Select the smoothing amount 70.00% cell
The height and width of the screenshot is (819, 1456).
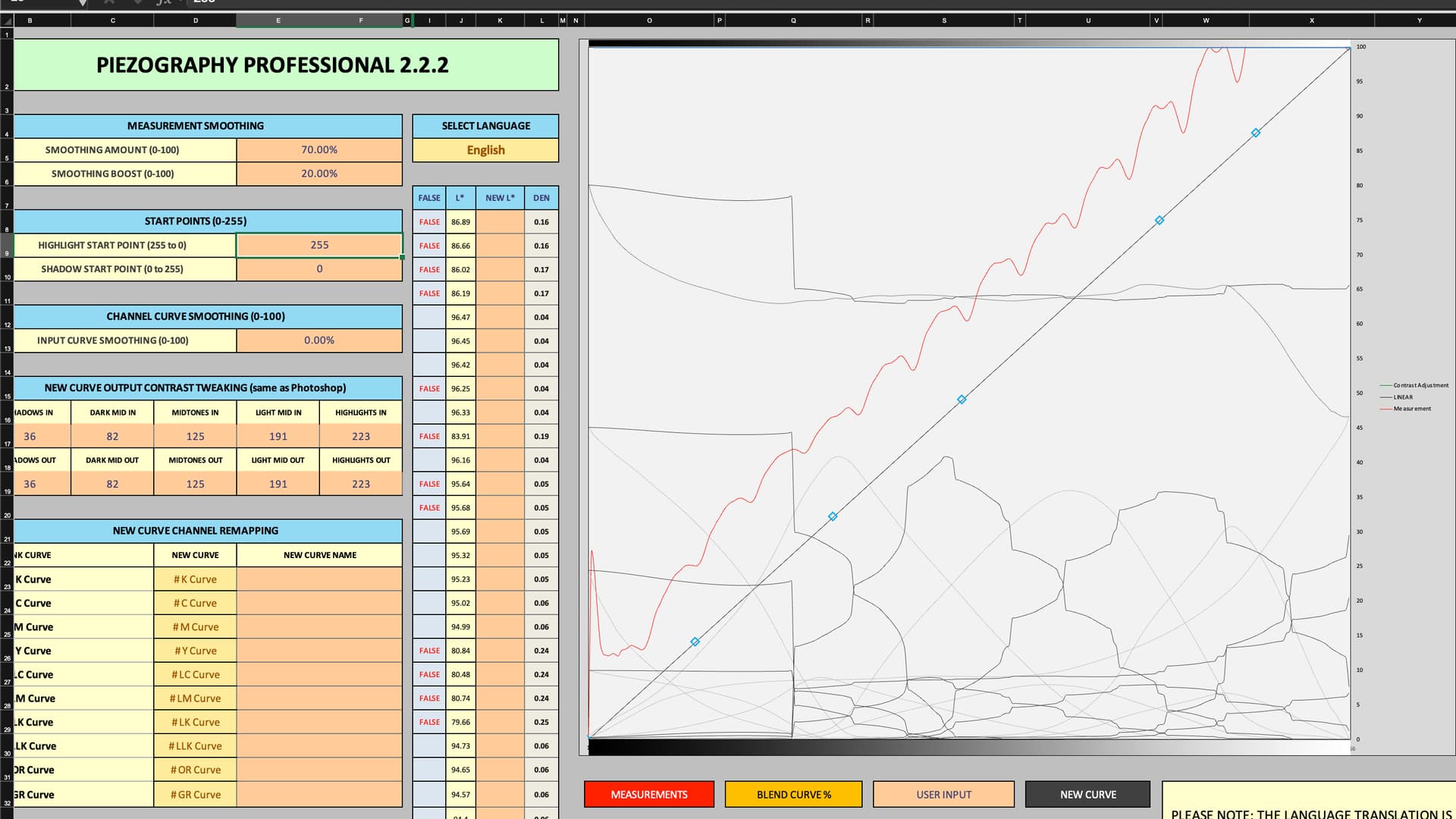coord(319,150)
